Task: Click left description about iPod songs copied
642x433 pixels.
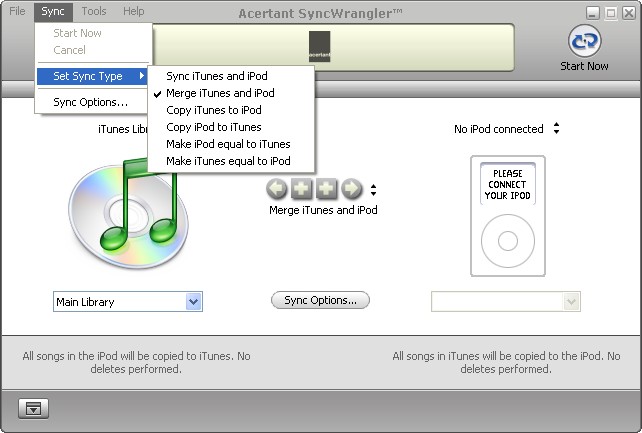Action: click(136, 363)
